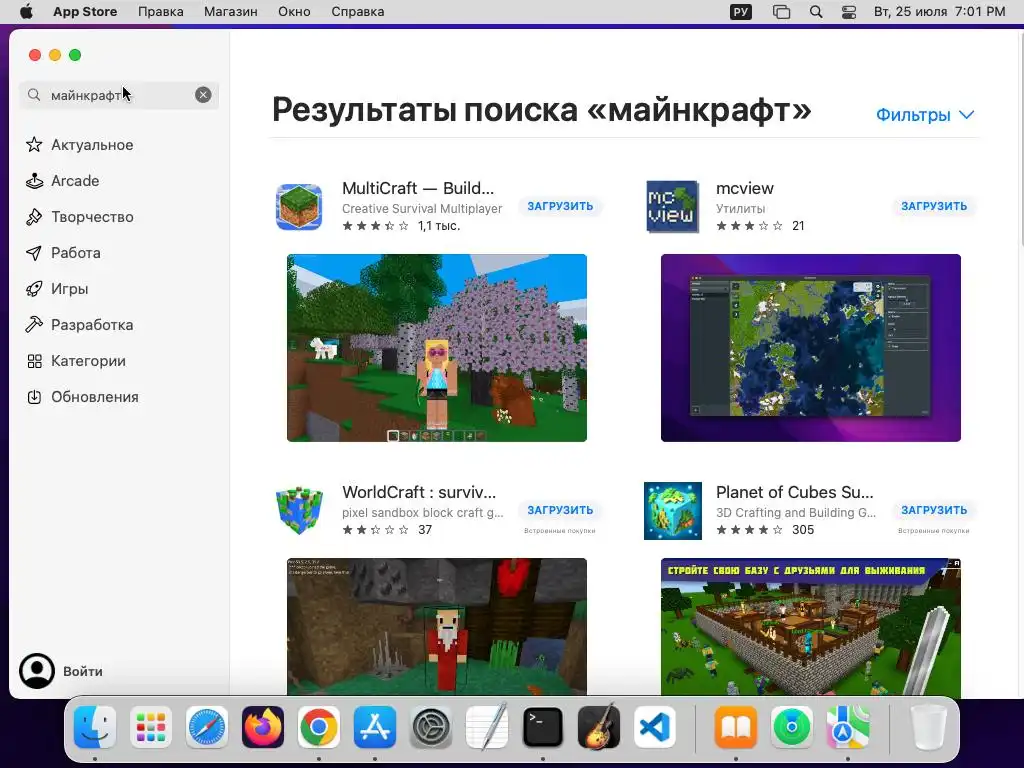Image resolution: width=1024 pixels, height=768 pixels.
Task: Switch the РУ keyboard input source
Action: [741, 12]
